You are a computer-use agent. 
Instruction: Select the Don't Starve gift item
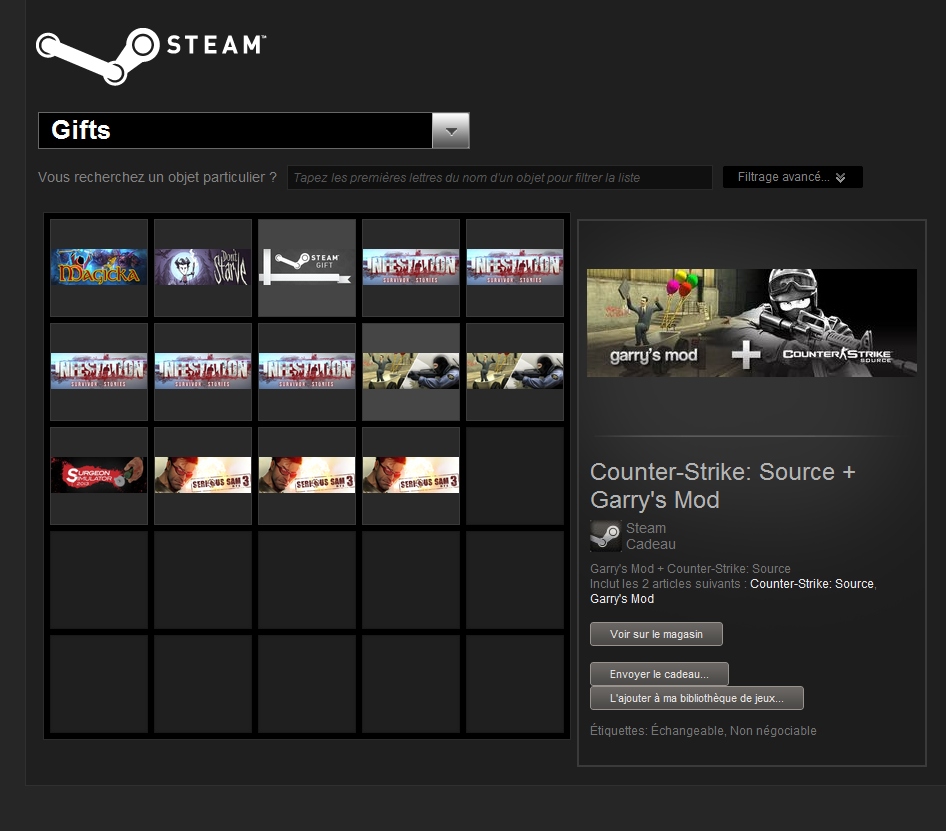click(203, 267)
